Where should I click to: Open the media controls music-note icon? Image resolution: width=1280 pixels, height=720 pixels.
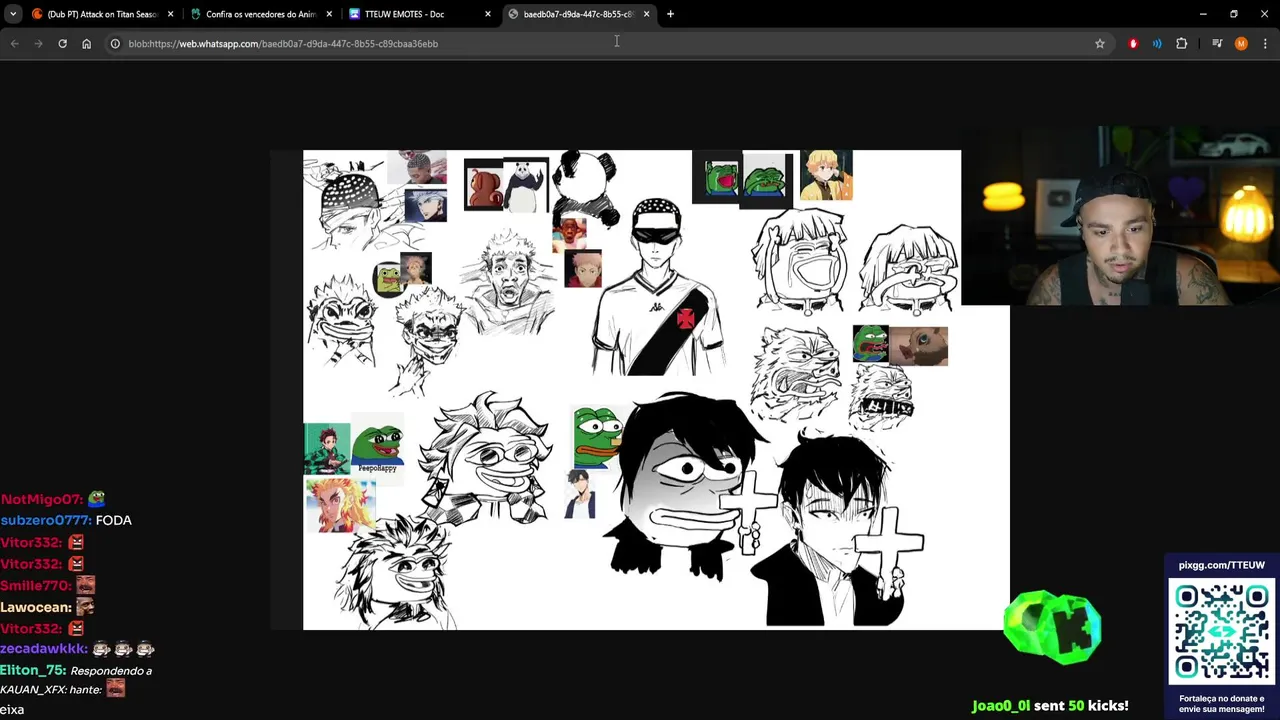(1217, 44)
